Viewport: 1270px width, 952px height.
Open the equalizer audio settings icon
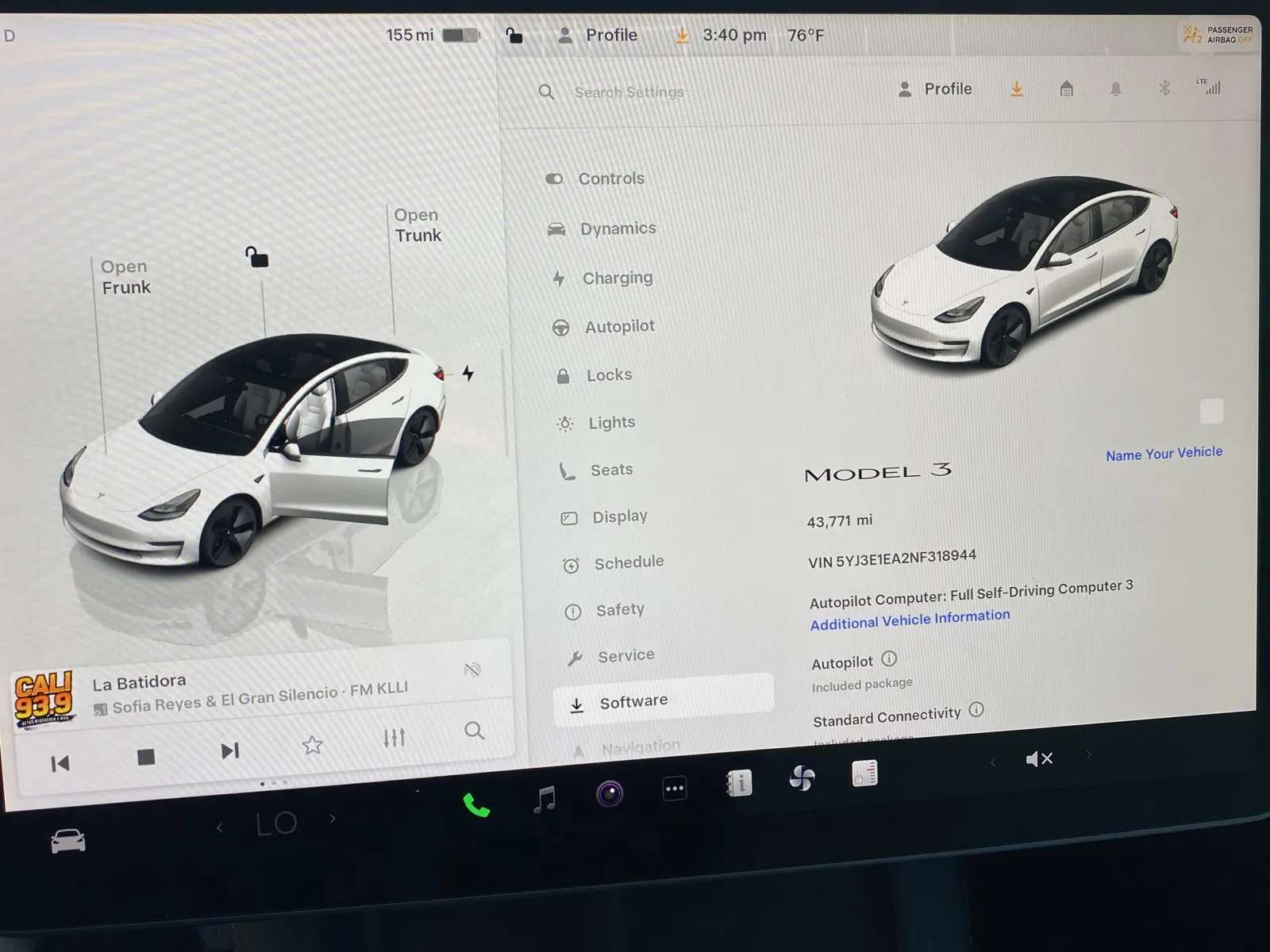click(x=394, y=738)
